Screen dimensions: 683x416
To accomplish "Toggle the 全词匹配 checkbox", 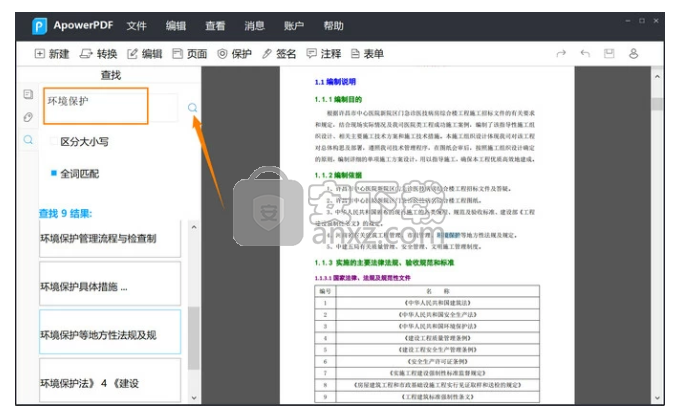I will (x=54, y=173).
